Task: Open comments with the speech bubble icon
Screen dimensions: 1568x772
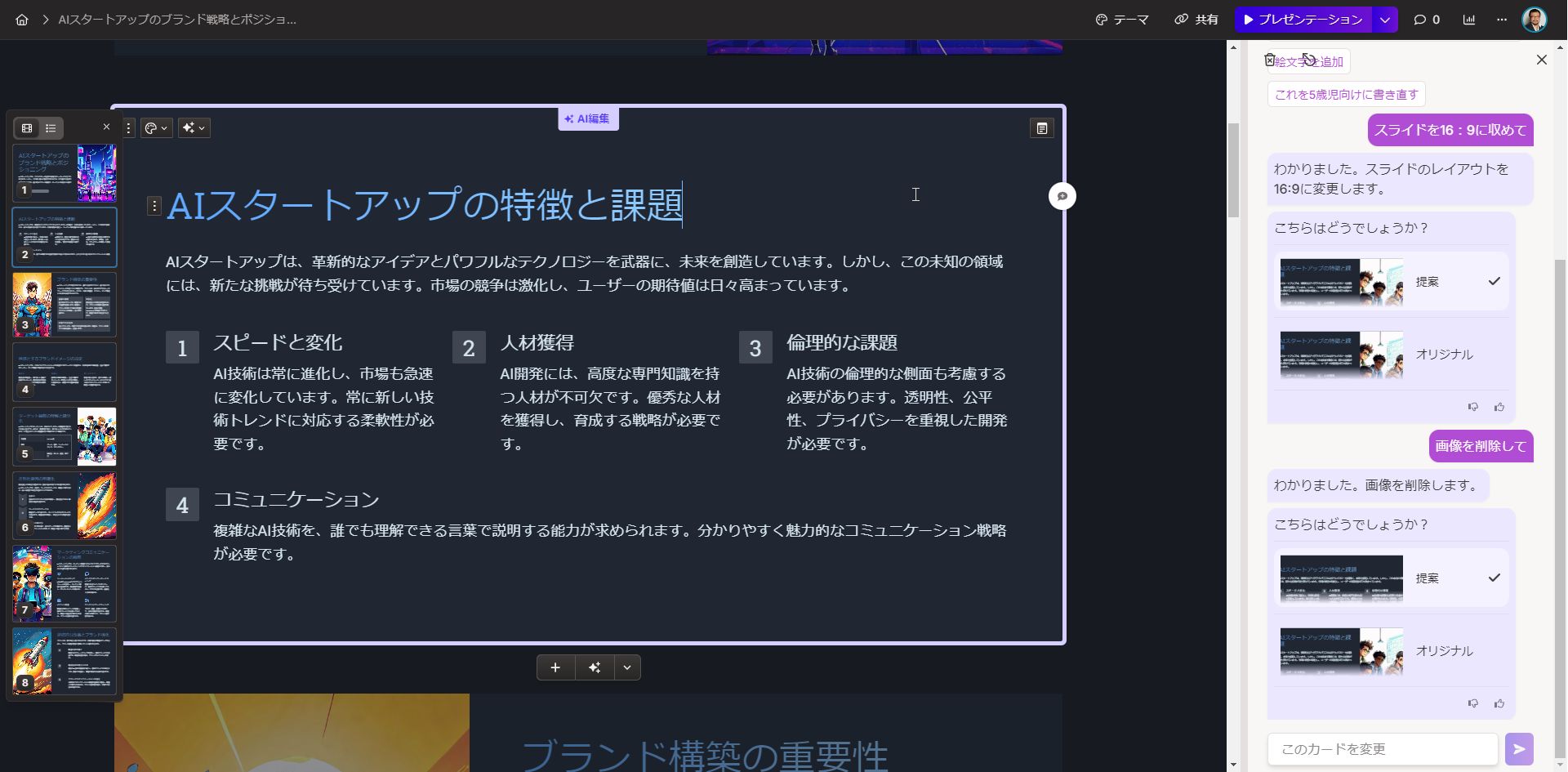Action: click(x=1422, y=19)
